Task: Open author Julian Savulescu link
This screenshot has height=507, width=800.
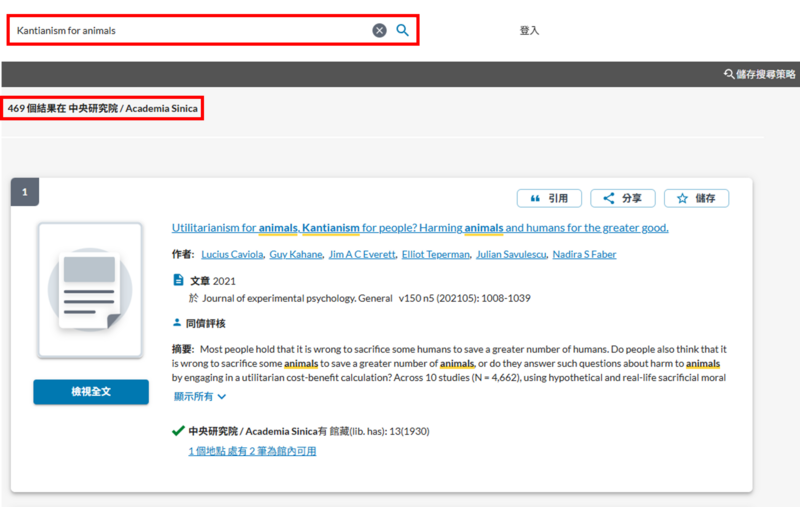Action: point(511,255)
